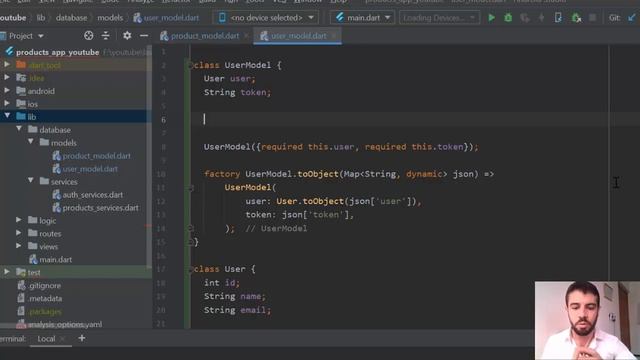Collapse the models folder
The image size is (640, 360).
click(x=31, y=142)
